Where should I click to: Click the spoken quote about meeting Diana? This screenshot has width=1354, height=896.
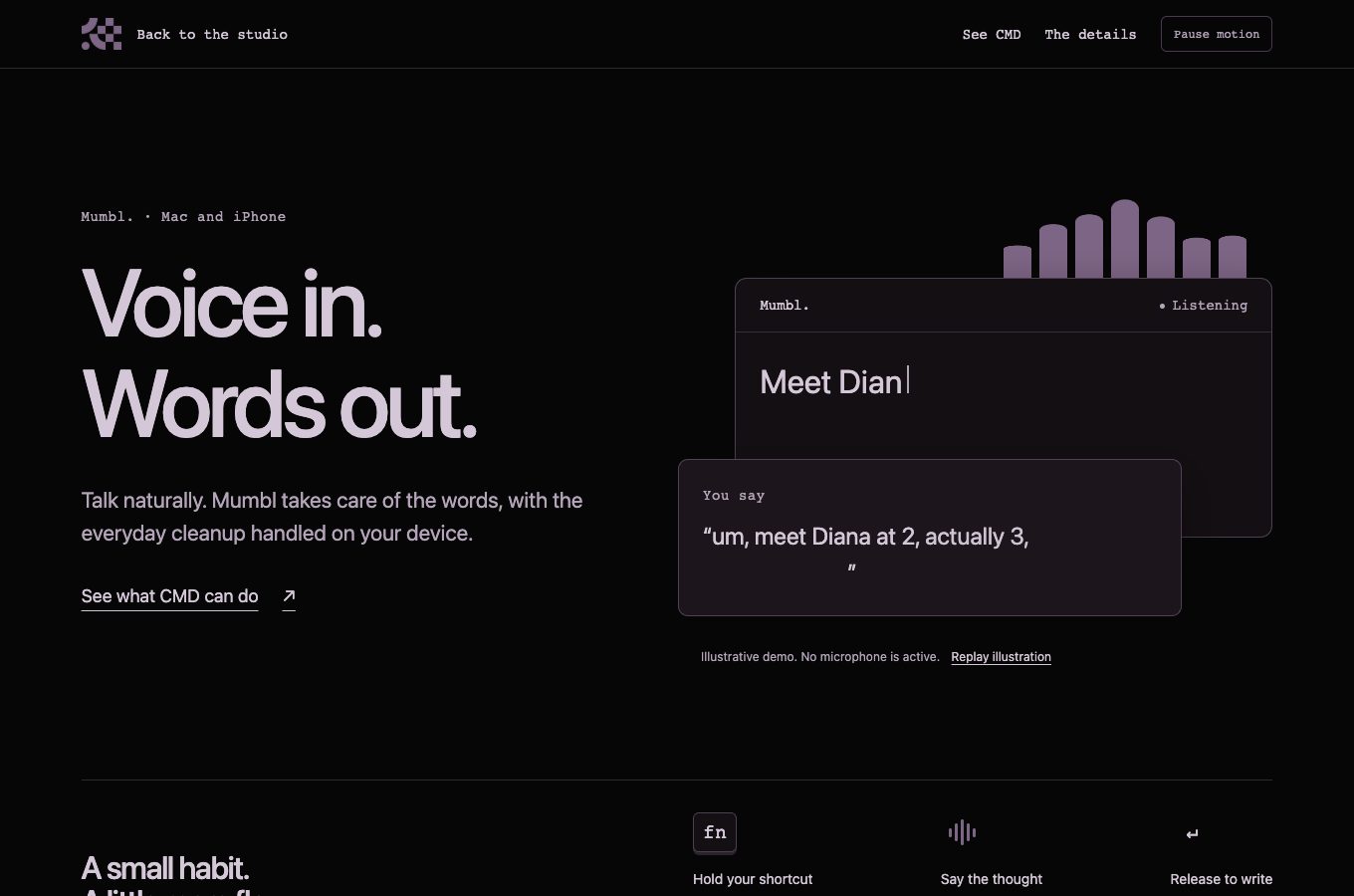(x=865, y=551)
